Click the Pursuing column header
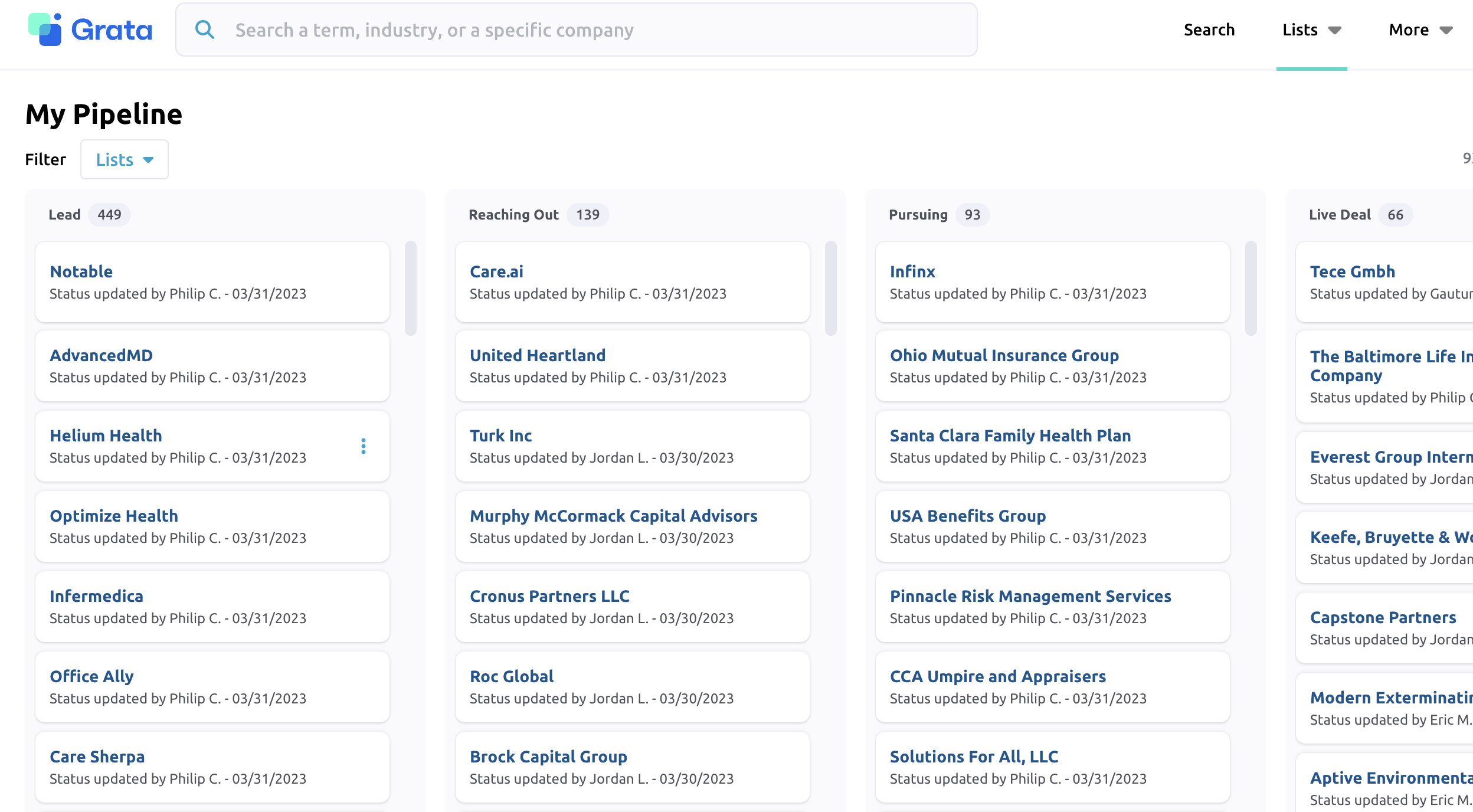Image resolution: width=1473 pixels, height=812 pixels. click(918, 215)
